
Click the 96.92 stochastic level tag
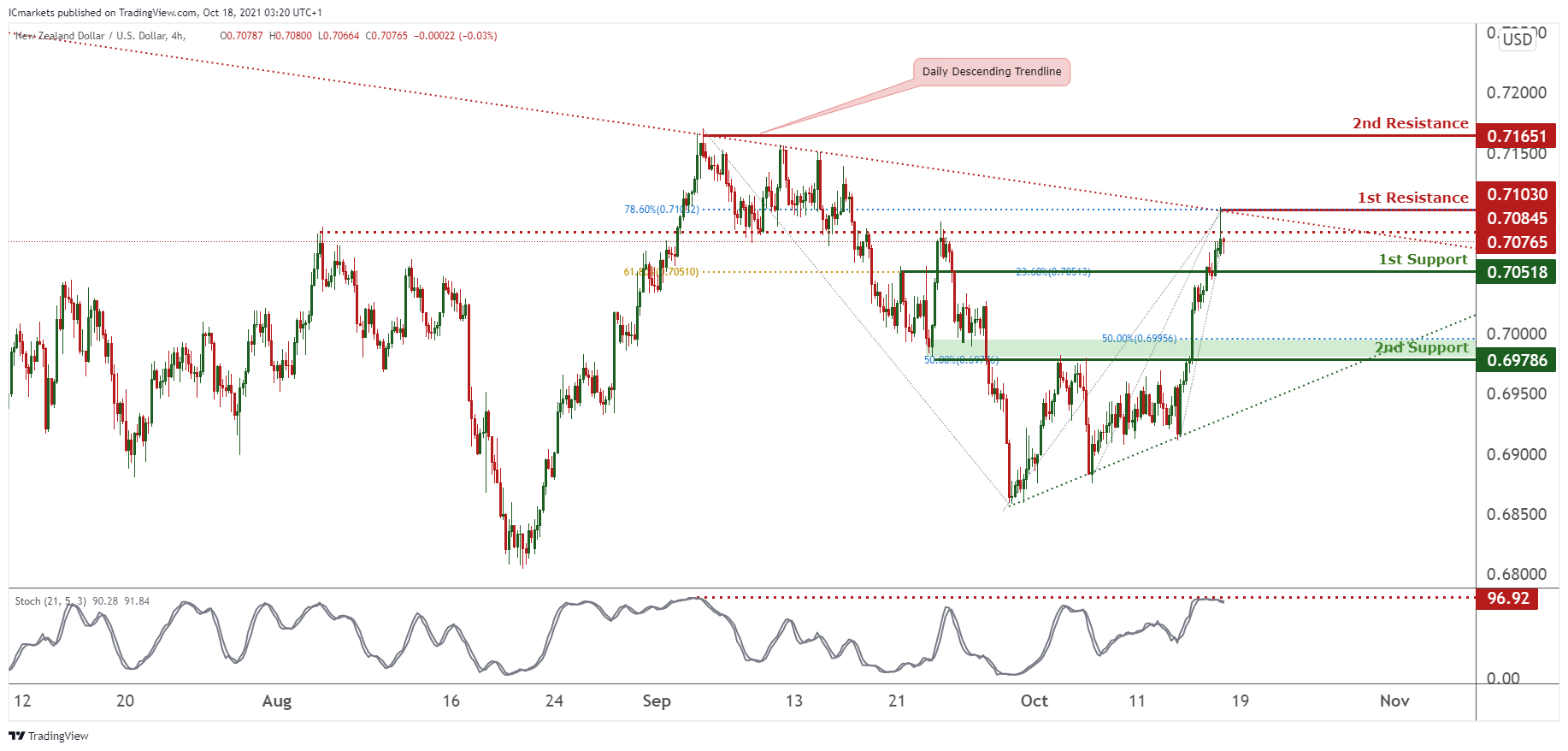point(1507,598)
